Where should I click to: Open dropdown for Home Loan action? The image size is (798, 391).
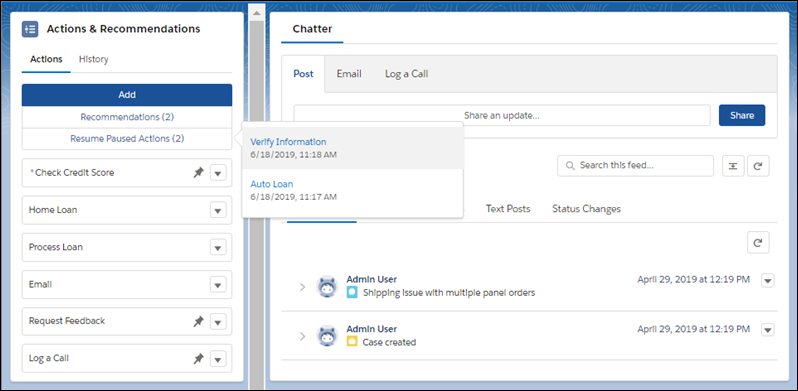coord(218,210)
